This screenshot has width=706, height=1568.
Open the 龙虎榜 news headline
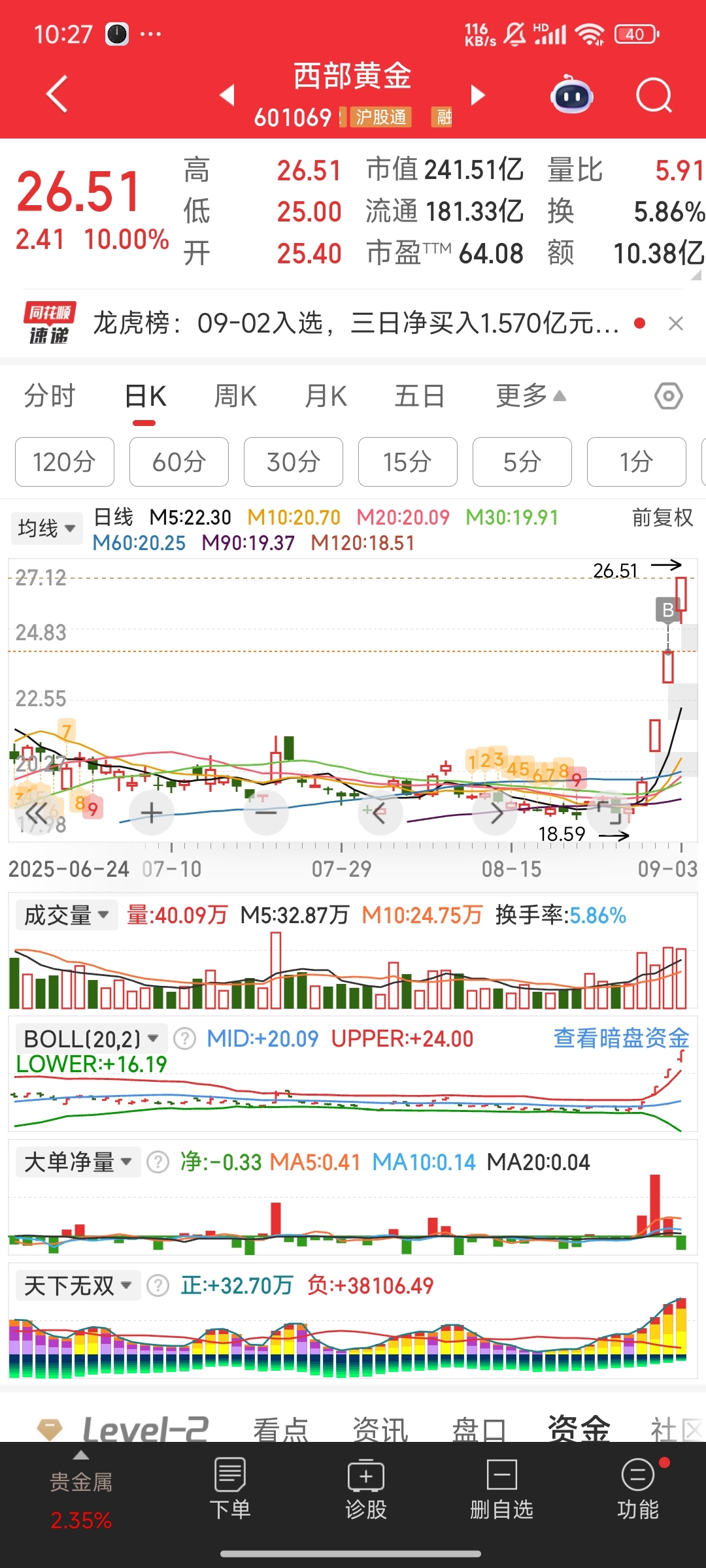point(356,323)
